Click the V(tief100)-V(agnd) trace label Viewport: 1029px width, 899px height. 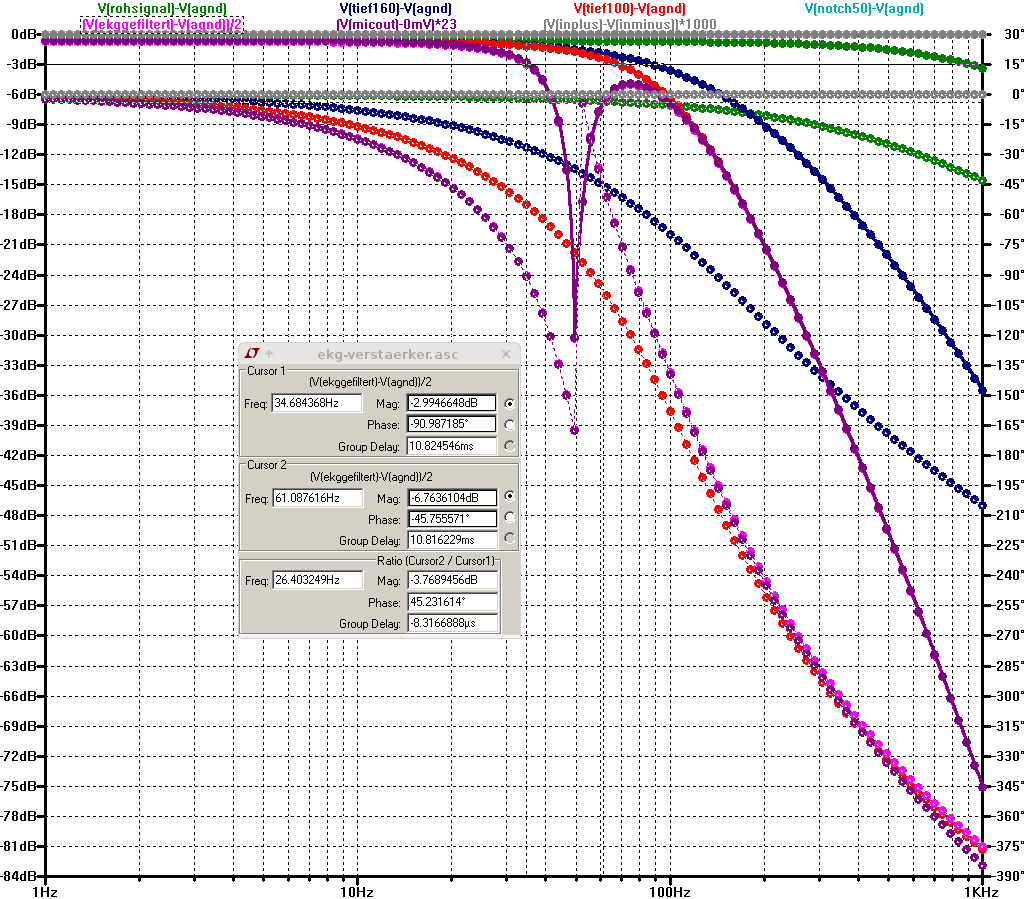pos(629,9)
